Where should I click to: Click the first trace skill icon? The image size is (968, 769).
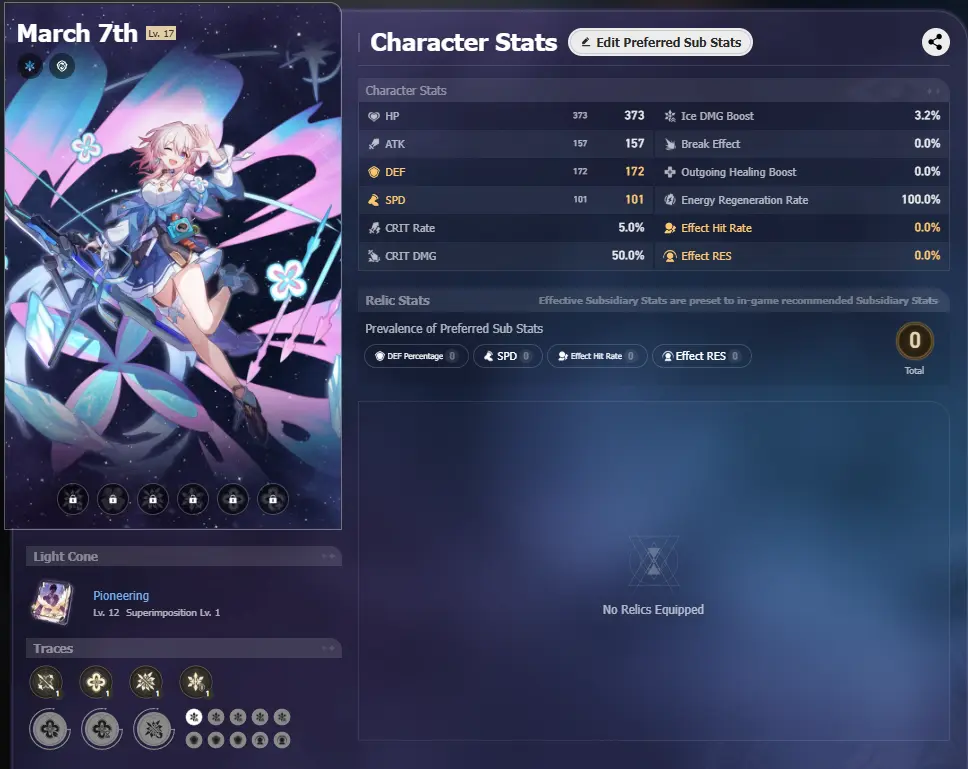(46, 682)
